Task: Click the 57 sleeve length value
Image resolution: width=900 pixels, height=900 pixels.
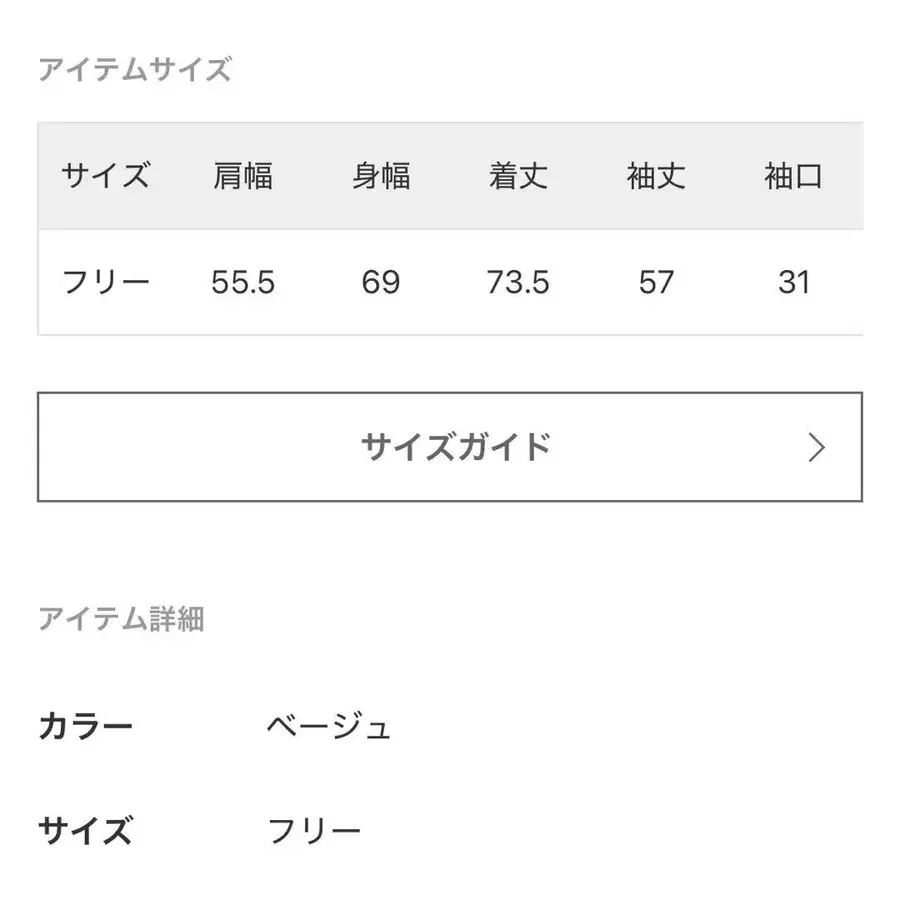Action: coord(656,283)
